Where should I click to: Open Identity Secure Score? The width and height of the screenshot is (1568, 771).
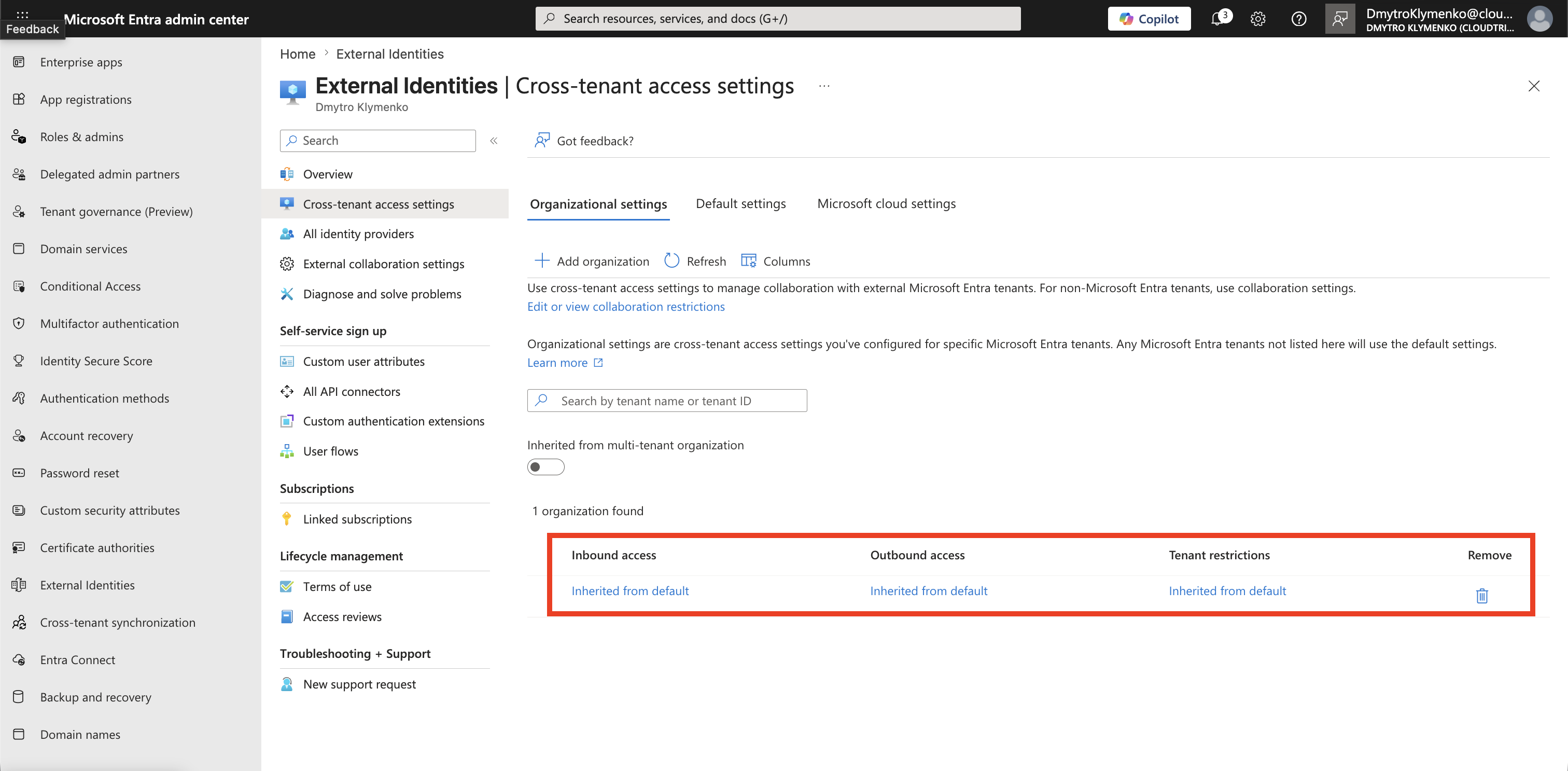tap(96, 361)
